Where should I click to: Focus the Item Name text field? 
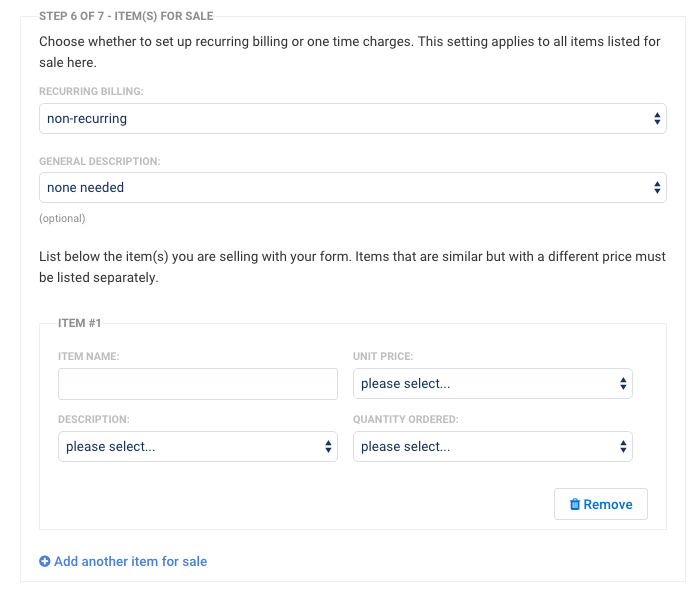[x=198, y=384]
